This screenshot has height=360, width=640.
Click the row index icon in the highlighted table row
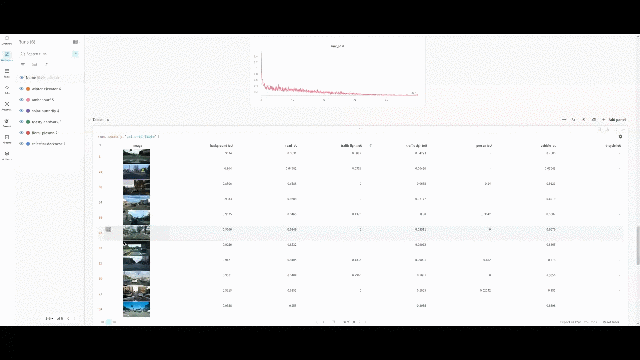coord(108,229)
